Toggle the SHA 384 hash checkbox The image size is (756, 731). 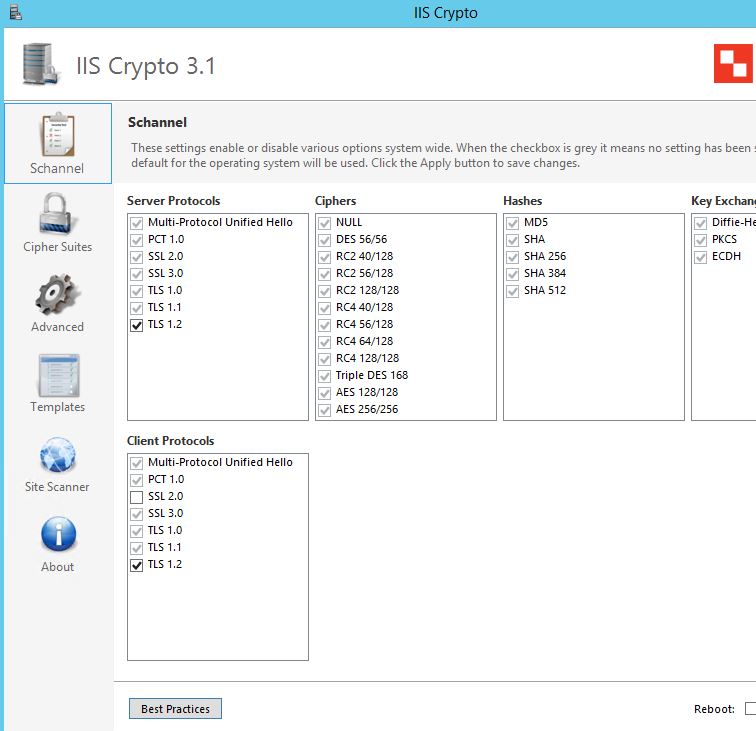[x=513, y=274]
